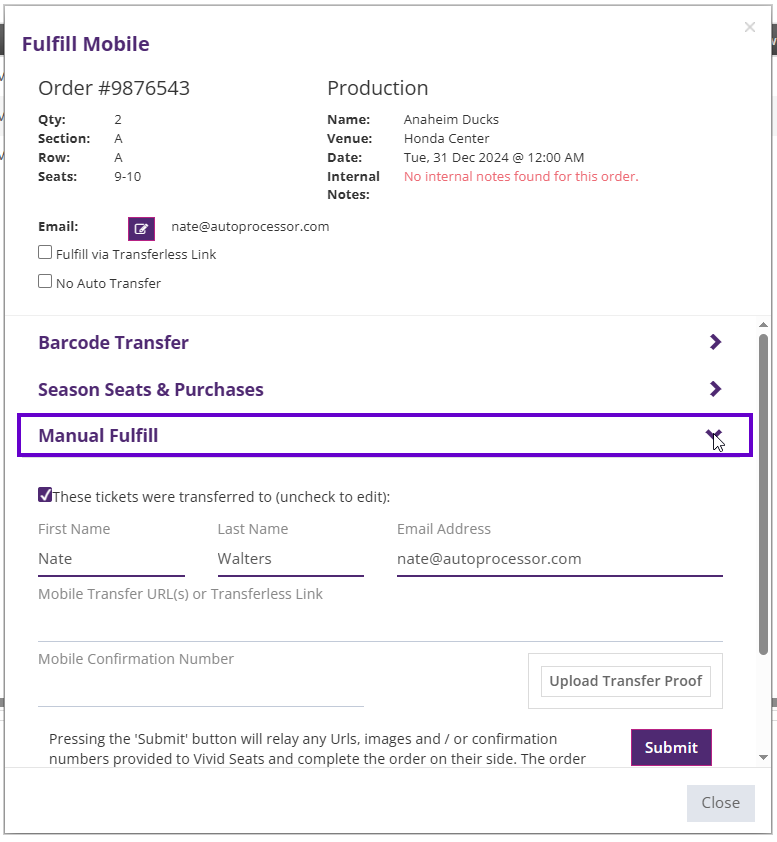The height and width of the screenshot is (842, 777).
Task: Click the Manual Fulfill collapse chevron
Action: [x=714, y=434]
